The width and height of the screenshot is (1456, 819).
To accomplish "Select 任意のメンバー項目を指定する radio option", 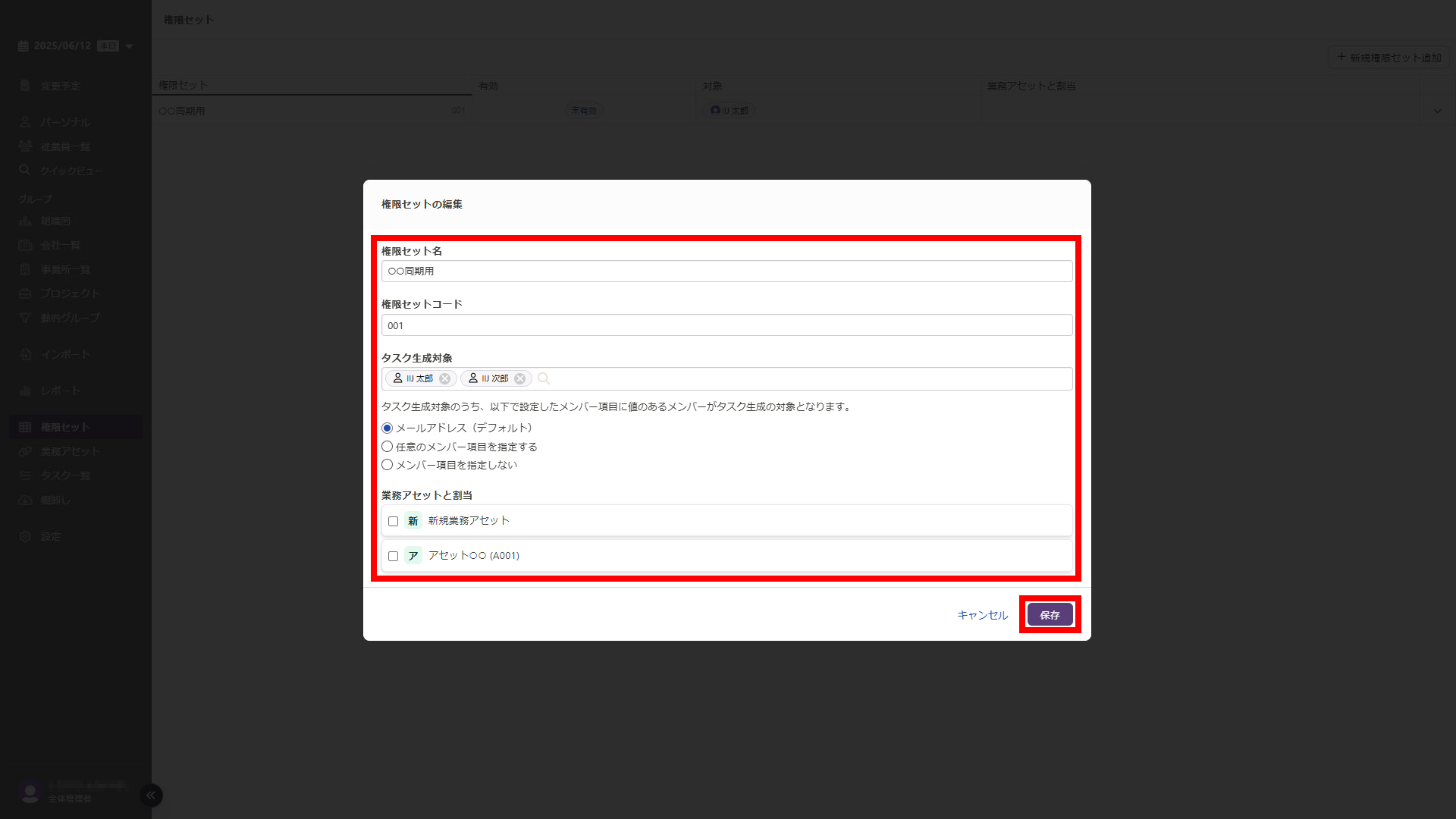I will pyautogui.click(x=388, y=447).
